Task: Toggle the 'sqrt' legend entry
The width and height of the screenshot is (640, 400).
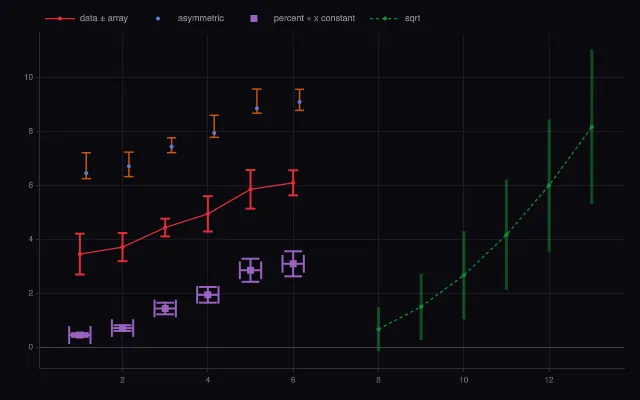Action: [x=395, y=18]
